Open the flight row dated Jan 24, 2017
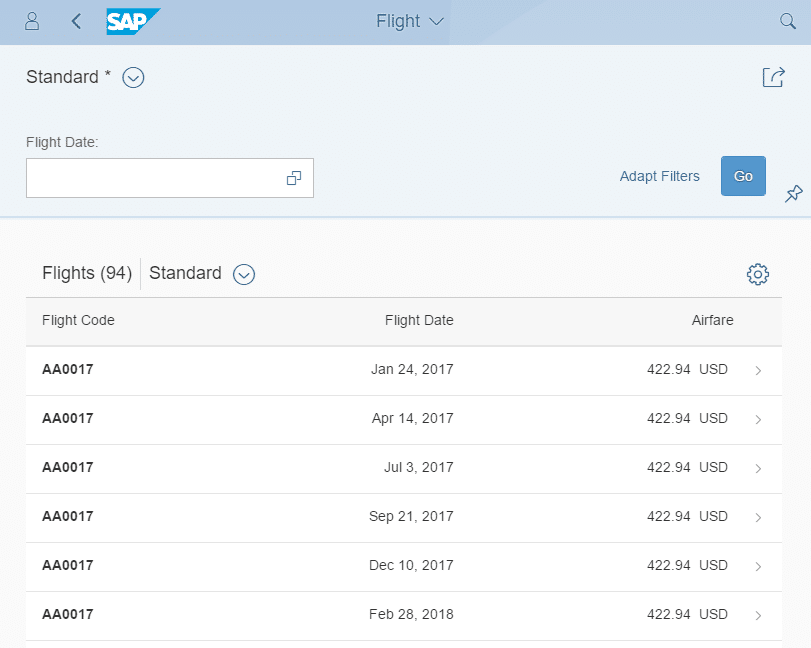The width and height of the screenshot is (811, 648). click(x=400, y=370)
